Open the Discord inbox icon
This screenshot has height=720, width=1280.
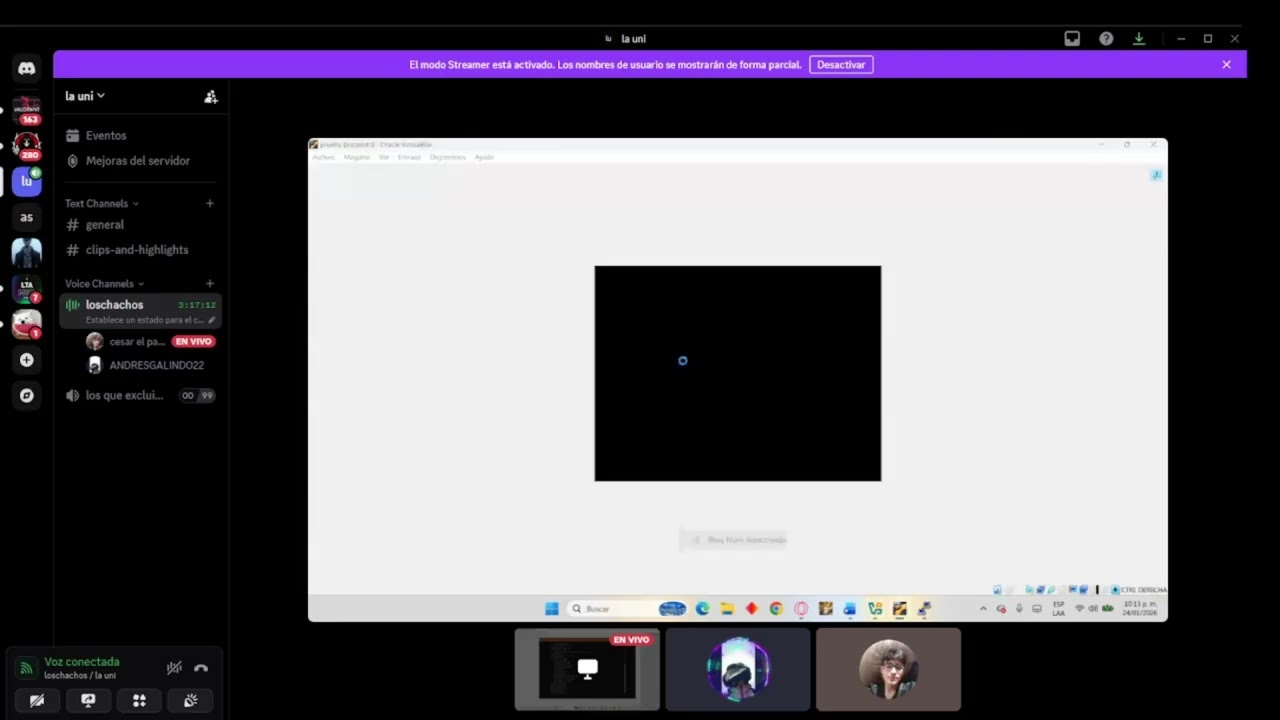tap(1072, 39)
